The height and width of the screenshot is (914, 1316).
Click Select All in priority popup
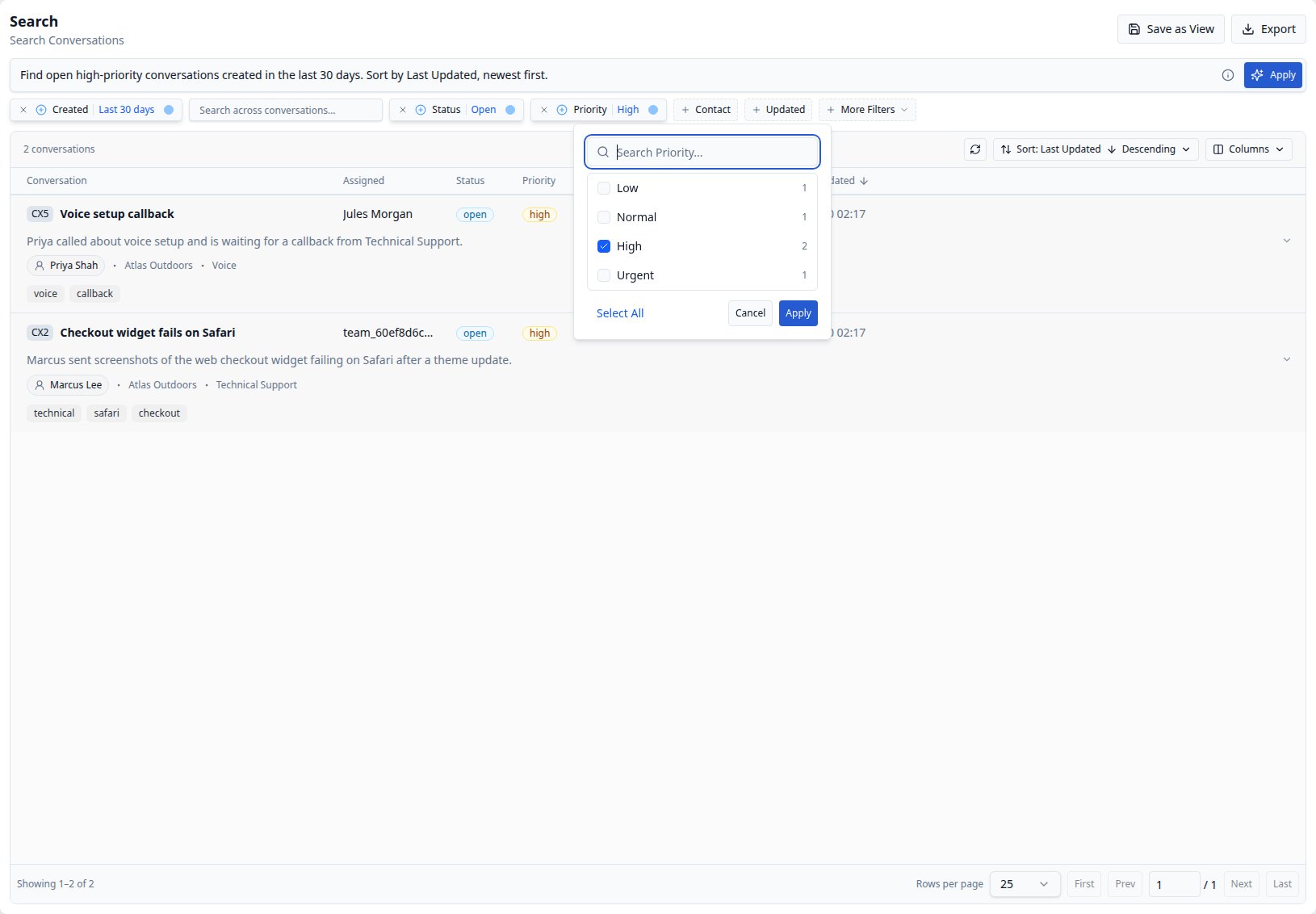click(x=620, y=313)
